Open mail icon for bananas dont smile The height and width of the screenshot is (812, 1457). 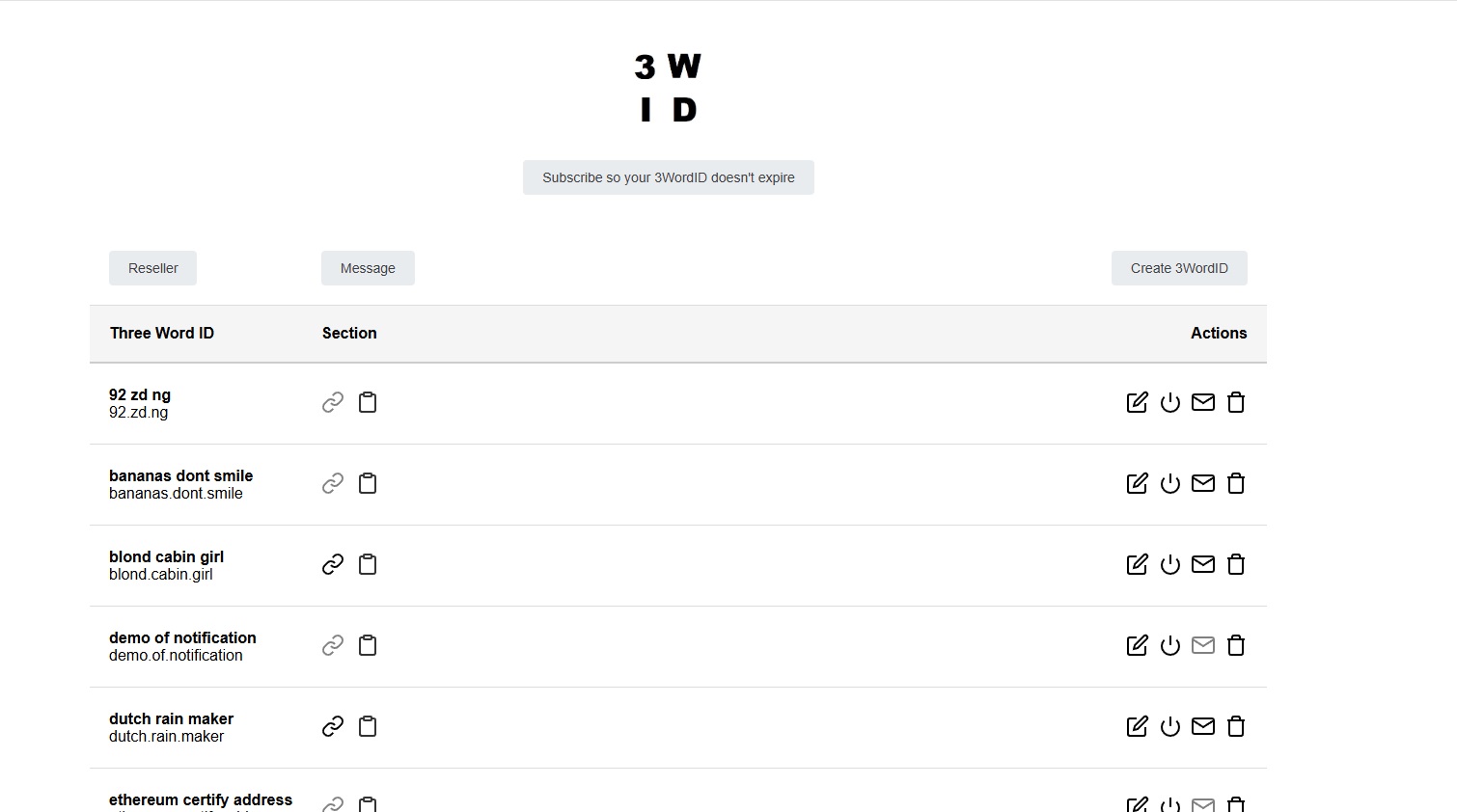coord(1203,483)
